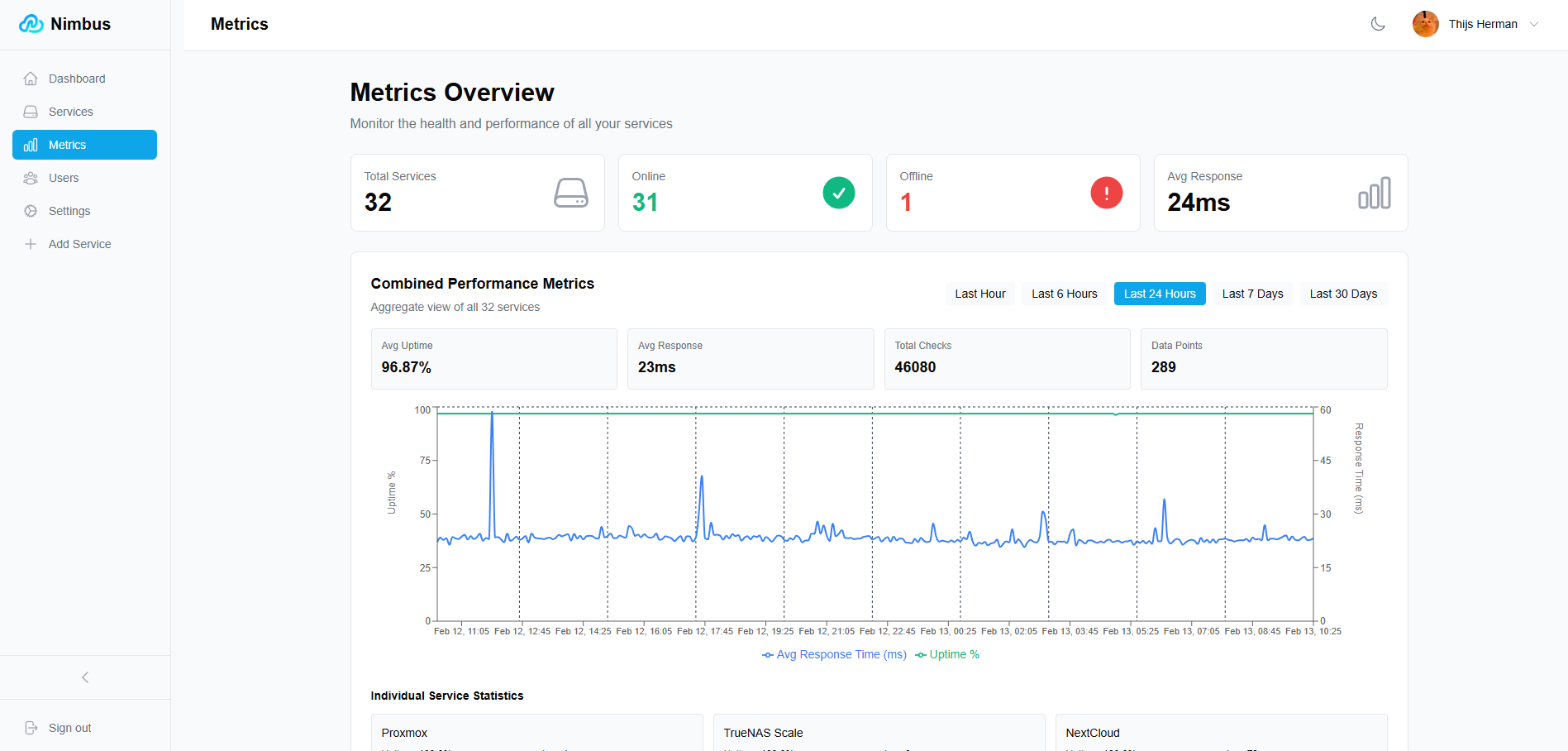This screenshot has height=751, width=1568.
Task: Go to Services in the sidebar
Action: 84,112
